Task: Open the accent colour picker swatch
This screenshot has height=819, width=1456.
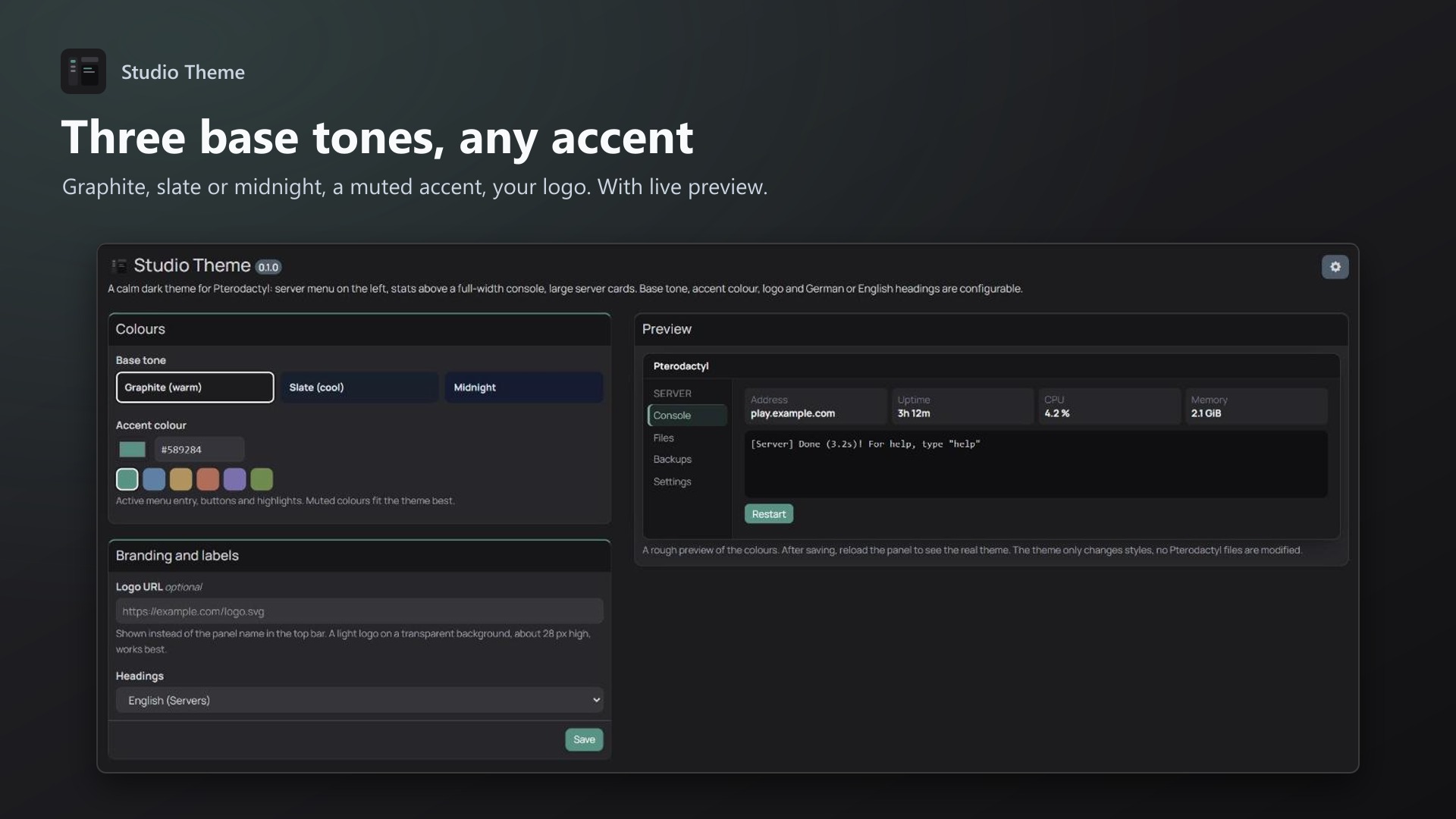Action: point(132,450)
